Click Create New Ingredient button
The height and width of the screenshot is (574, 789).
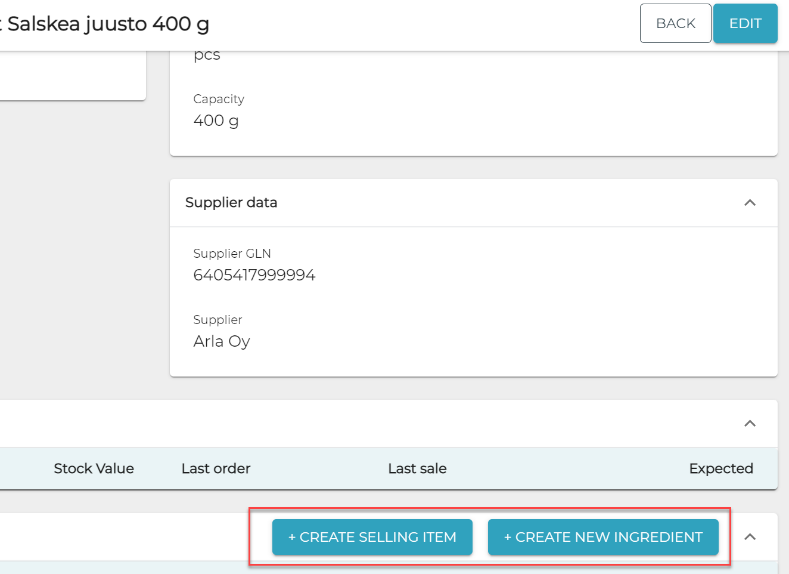pyautogui.click(x=603, y=537)
